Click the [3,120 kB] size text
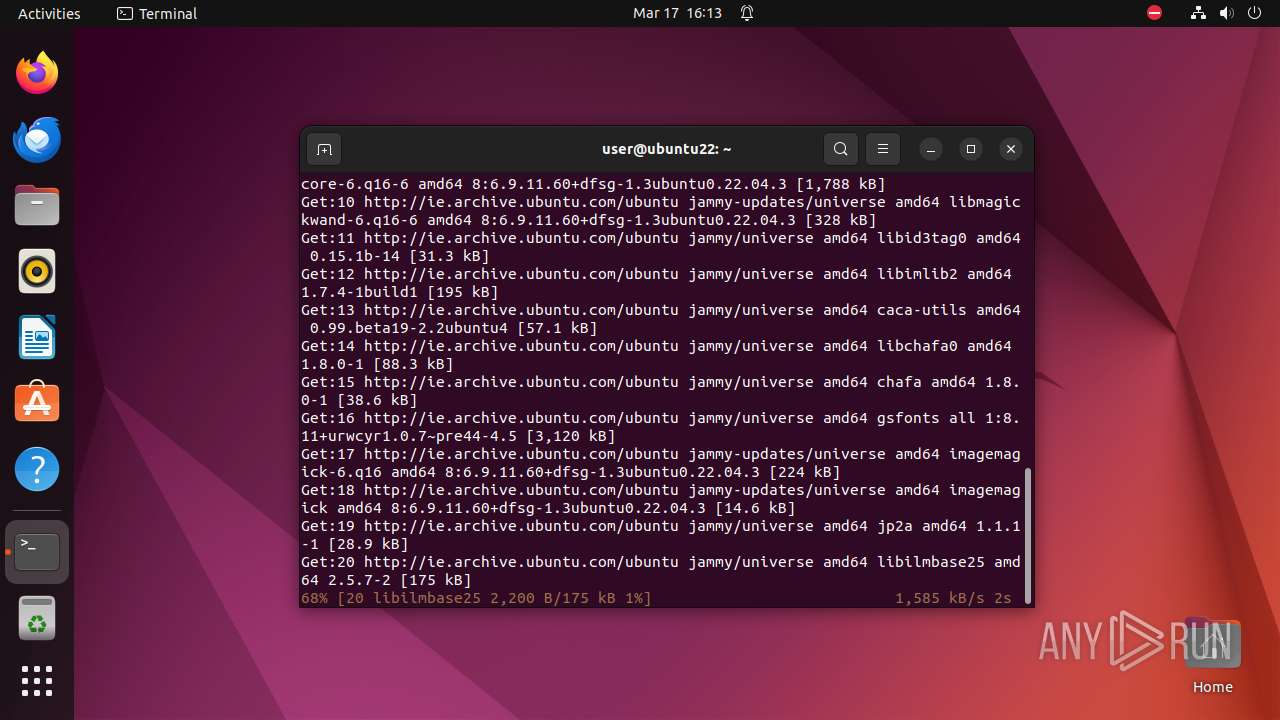Viewport: 1280px width, 720px height. click(571, 436)
